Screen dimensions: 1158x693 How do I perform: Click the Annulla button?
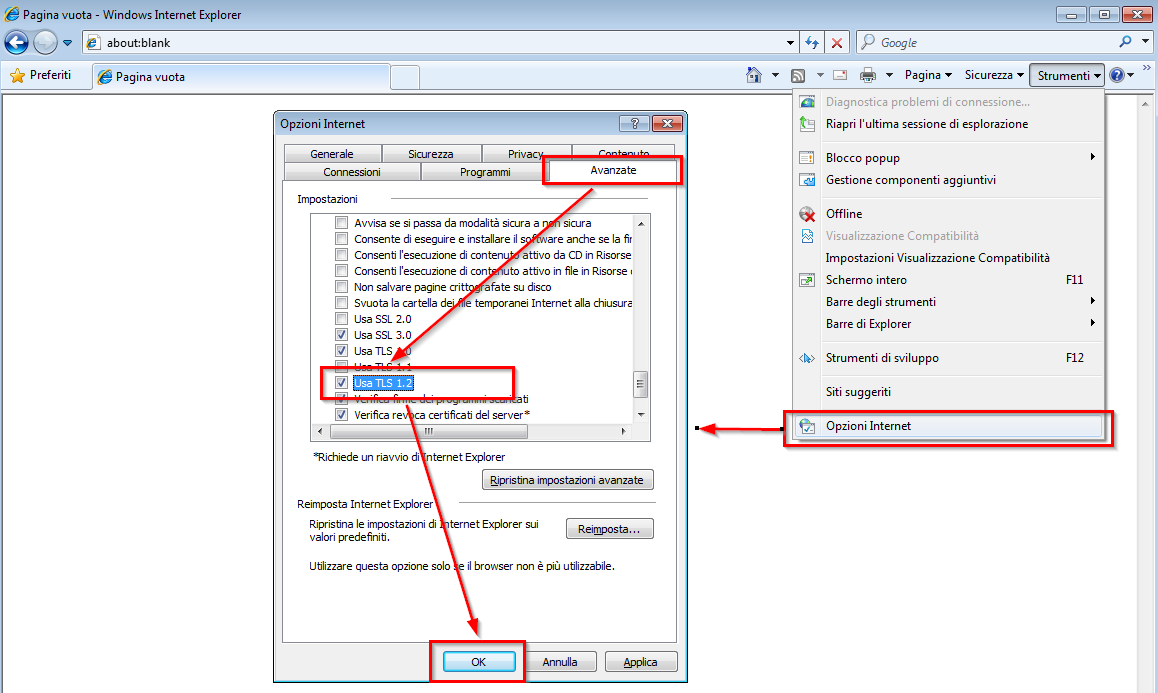(x=560, y=662)
